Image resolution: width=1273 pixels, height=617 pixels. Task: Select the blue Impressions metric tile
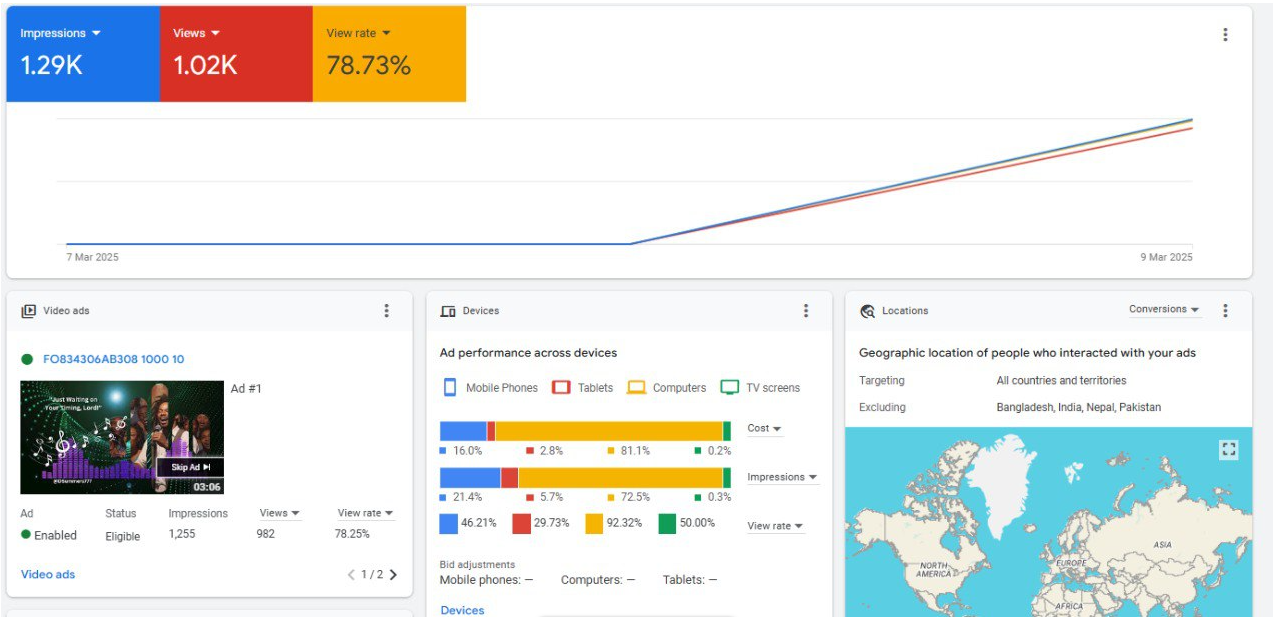tap(82, 54)
